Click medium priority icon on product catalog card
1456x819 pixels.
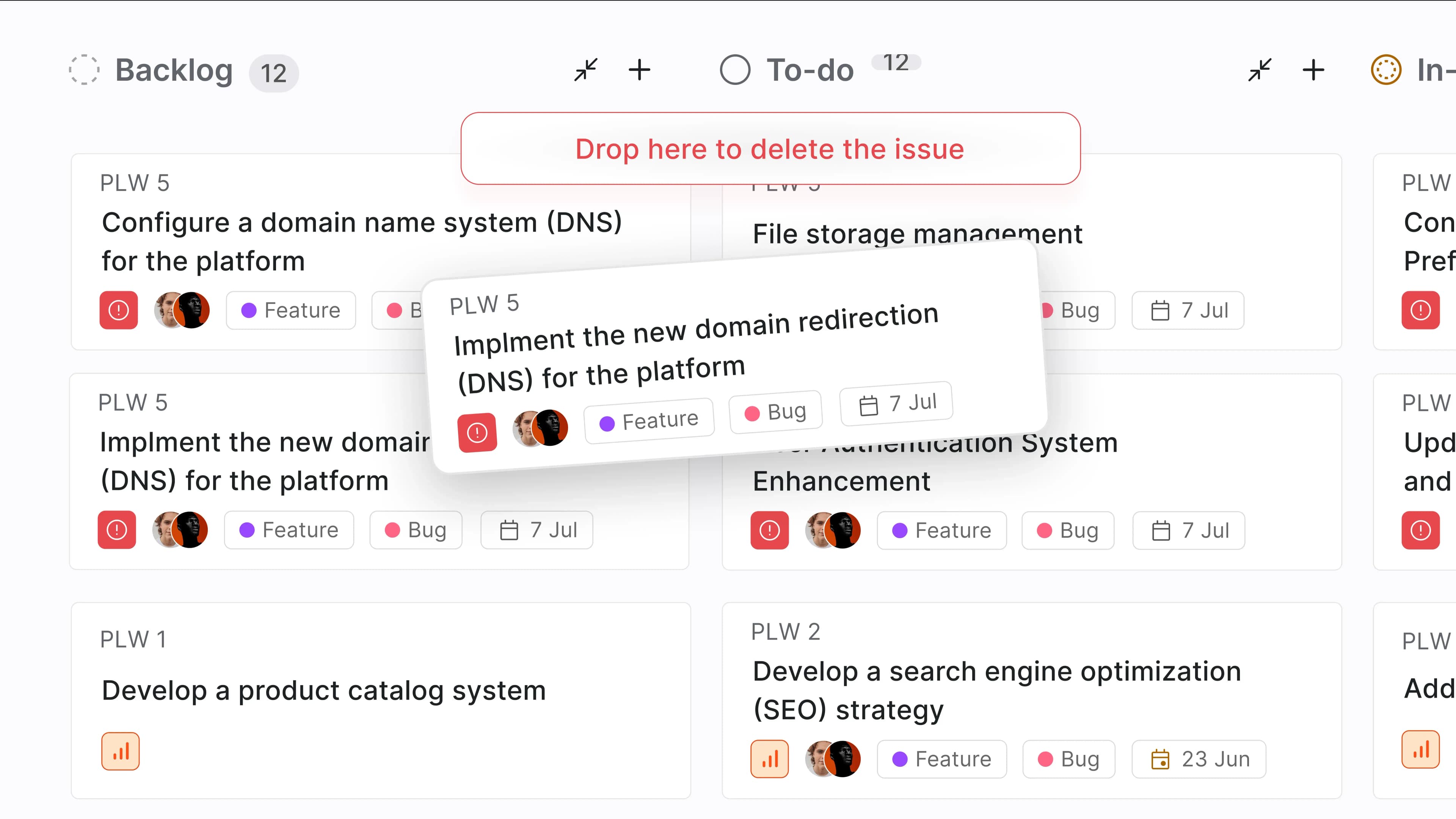click(121, 751)
